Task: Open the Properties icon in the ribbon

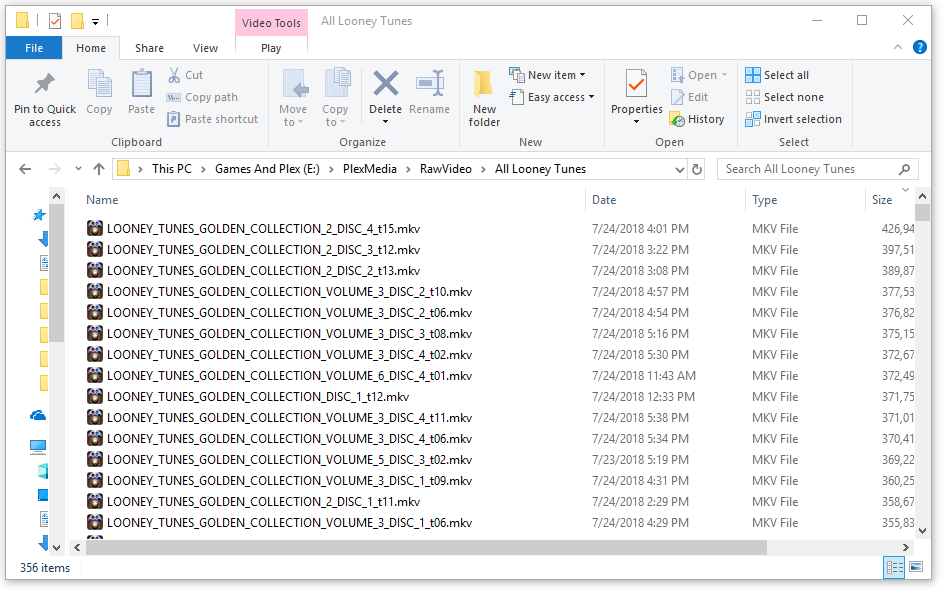Action: click(636, 84)
